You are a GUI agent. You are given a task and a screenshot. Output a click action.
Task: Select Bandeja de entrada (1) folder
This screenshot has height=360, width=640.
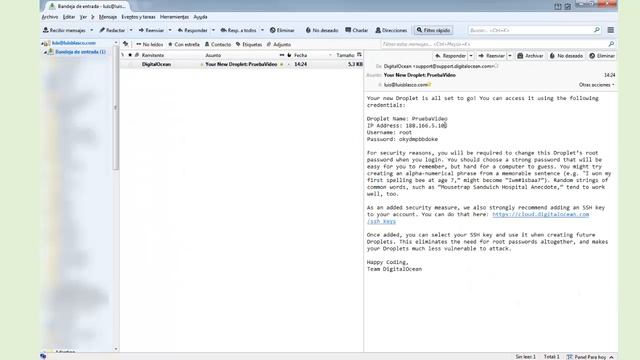(x=80, y=52)
